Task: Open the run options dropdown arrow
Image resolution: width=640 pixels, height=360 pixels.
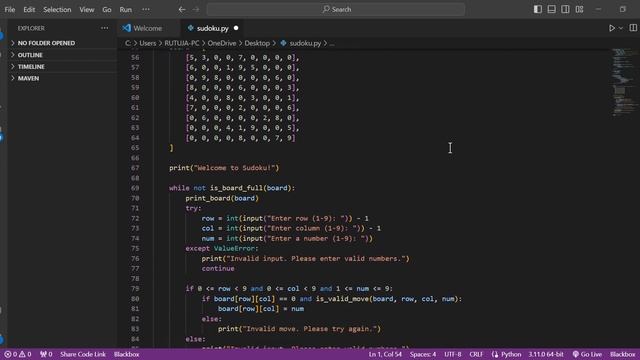Action: click(x=621, y=28)
